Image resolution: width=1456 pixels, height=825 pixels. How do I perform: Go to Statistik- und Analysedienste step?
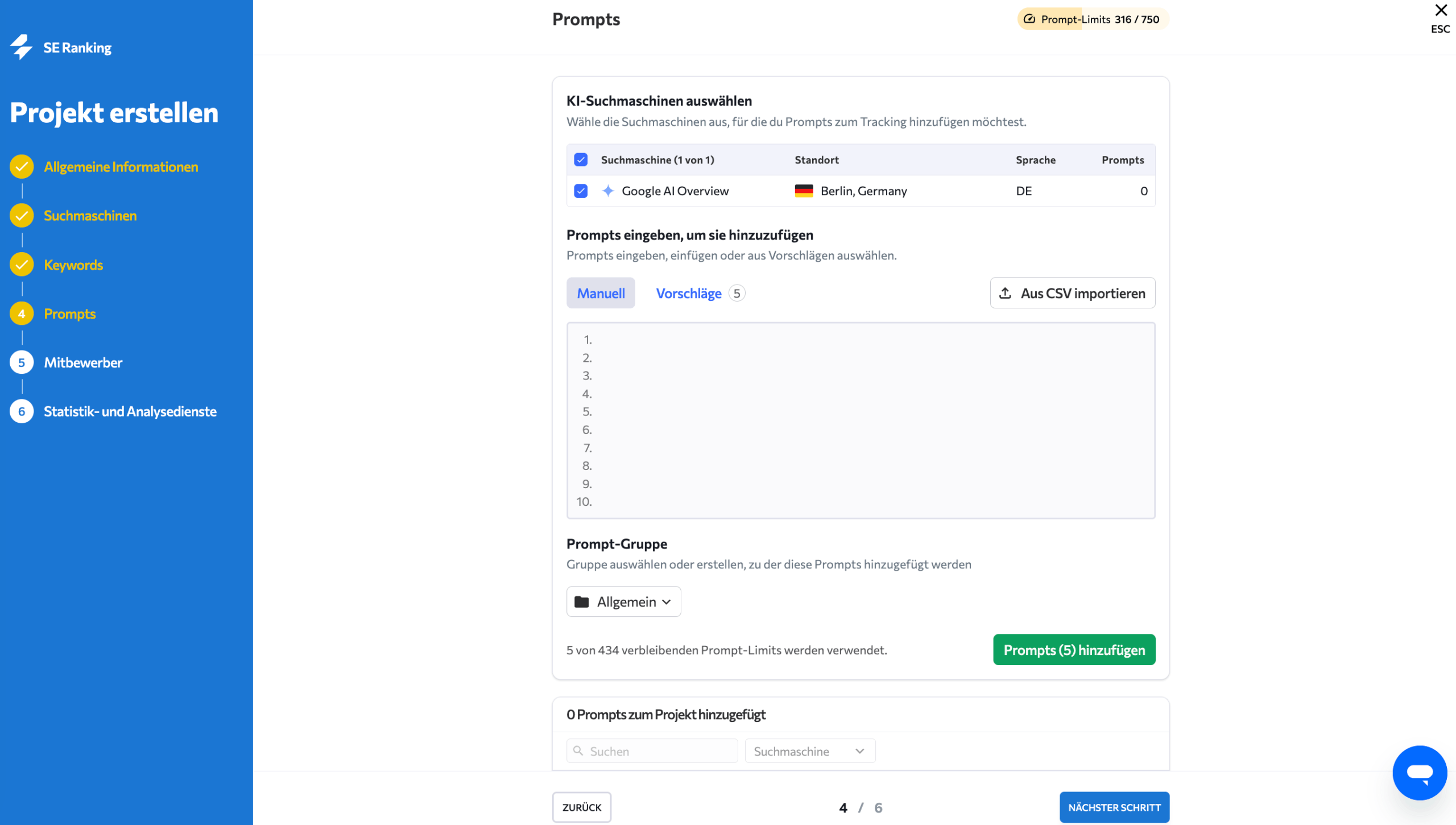point(130,411)
